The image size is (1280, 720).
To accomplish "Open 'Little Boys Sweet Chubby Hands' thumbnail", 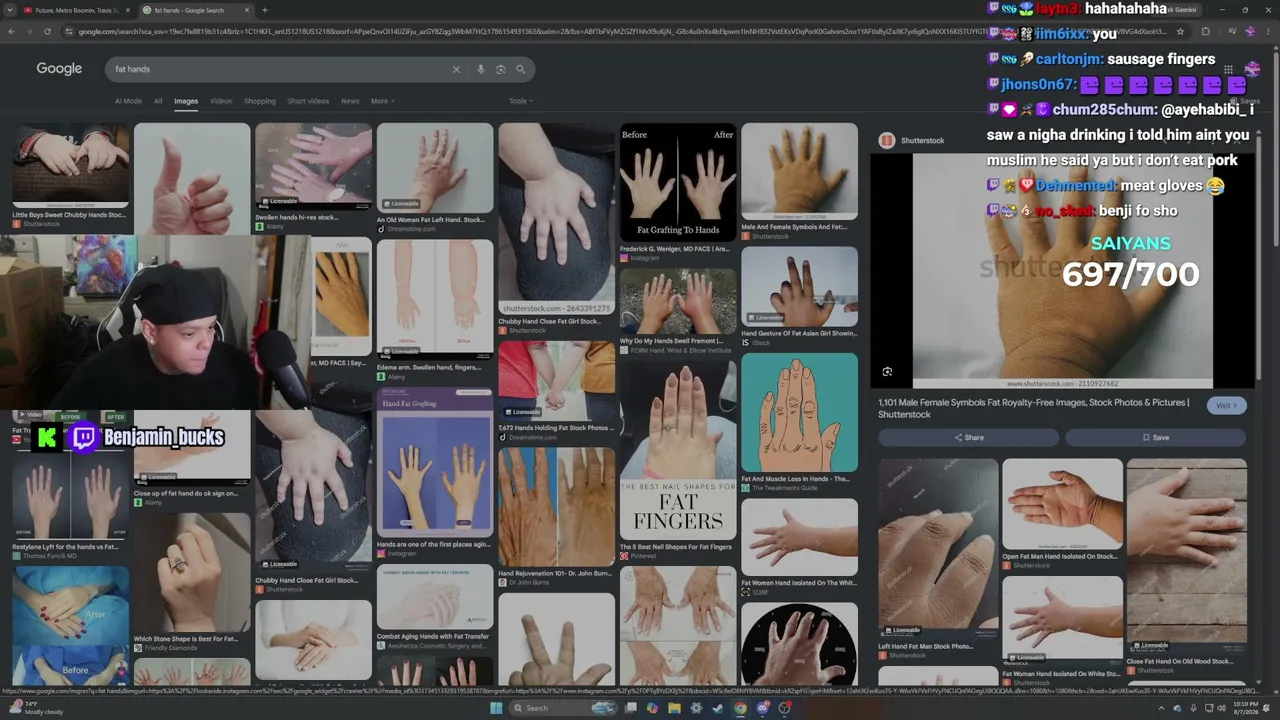I will click(70, 165).
